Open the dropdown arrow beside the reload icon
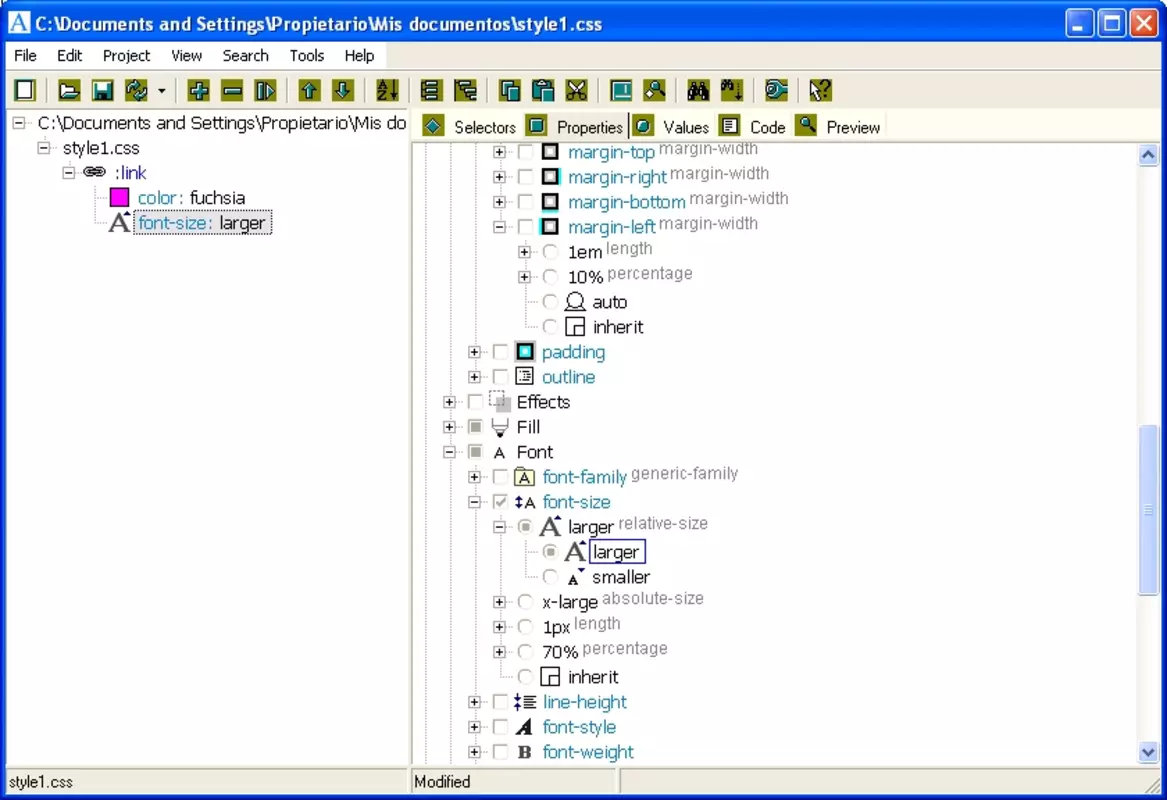Viewport: 1167px width, 800px height. coord(162,91)
